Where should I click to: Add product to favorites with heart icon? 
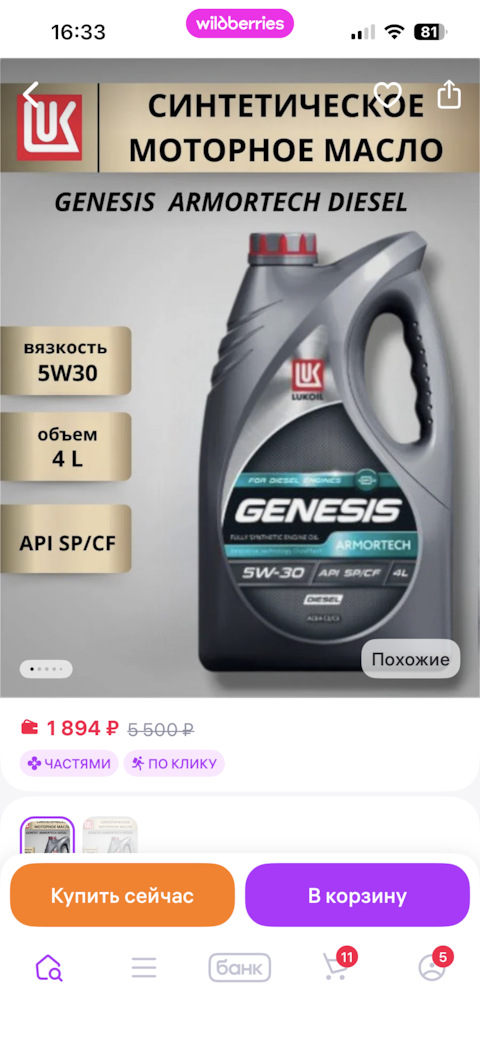pos(388,95)
